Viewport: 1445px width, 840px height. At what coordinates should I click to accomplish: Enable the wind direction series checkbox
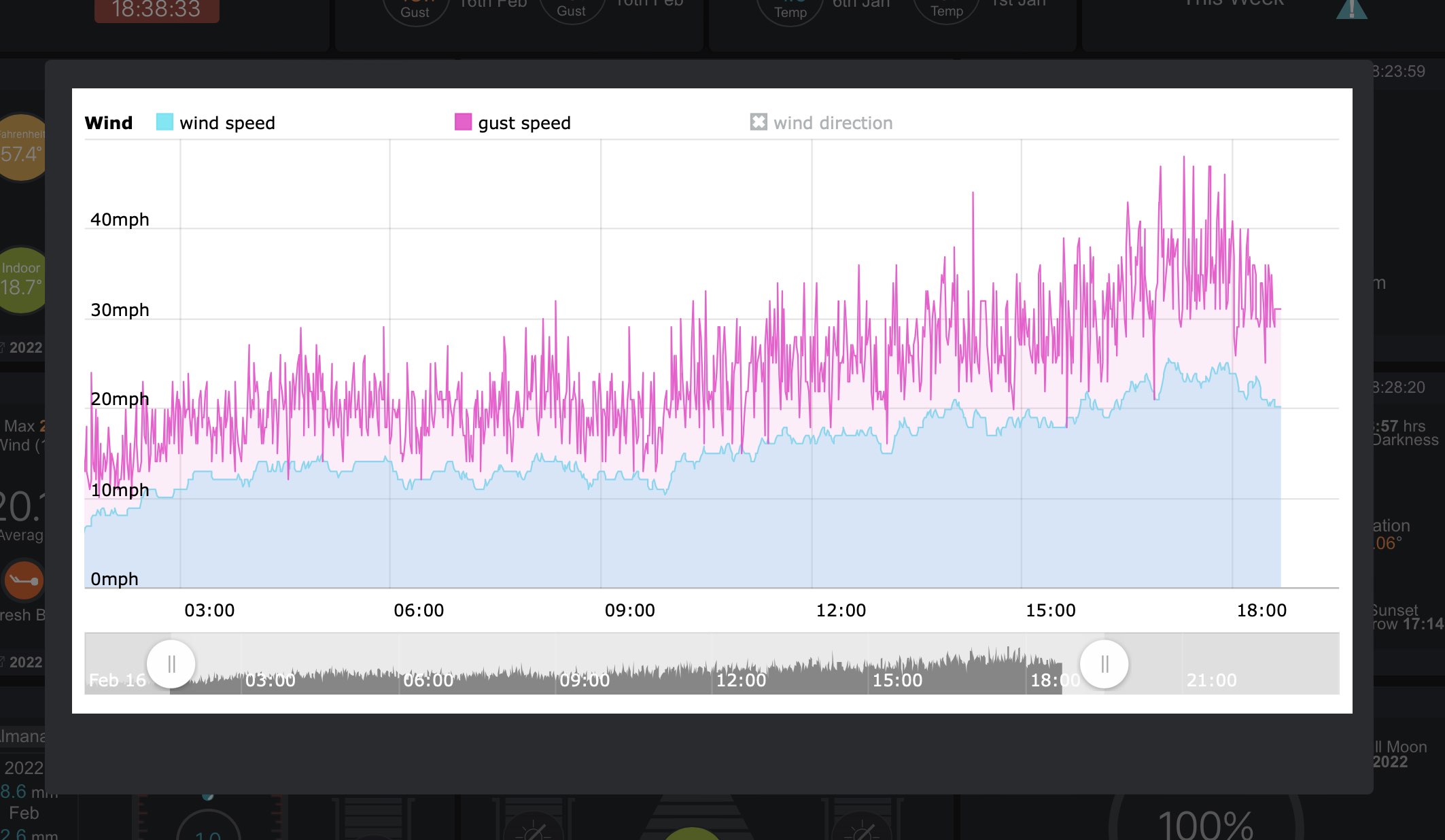759,122
